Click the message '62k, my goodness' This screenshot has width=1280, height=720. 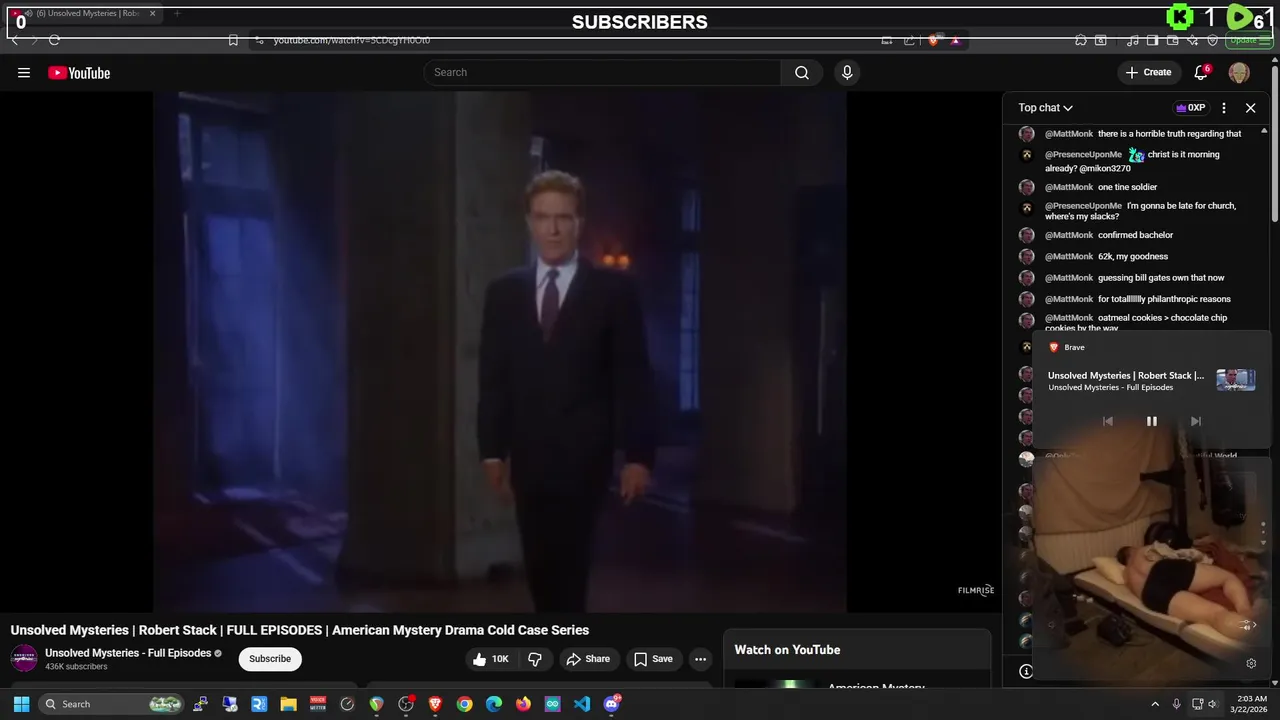tap(1133, 256)
